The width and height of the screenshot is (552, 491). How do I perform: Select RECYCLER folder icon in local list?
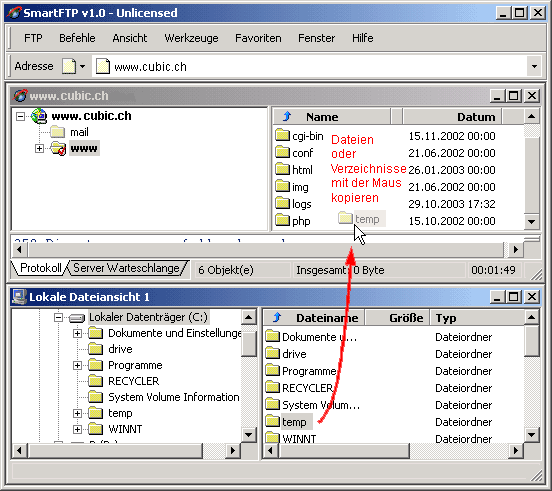[x=272, y=387]
